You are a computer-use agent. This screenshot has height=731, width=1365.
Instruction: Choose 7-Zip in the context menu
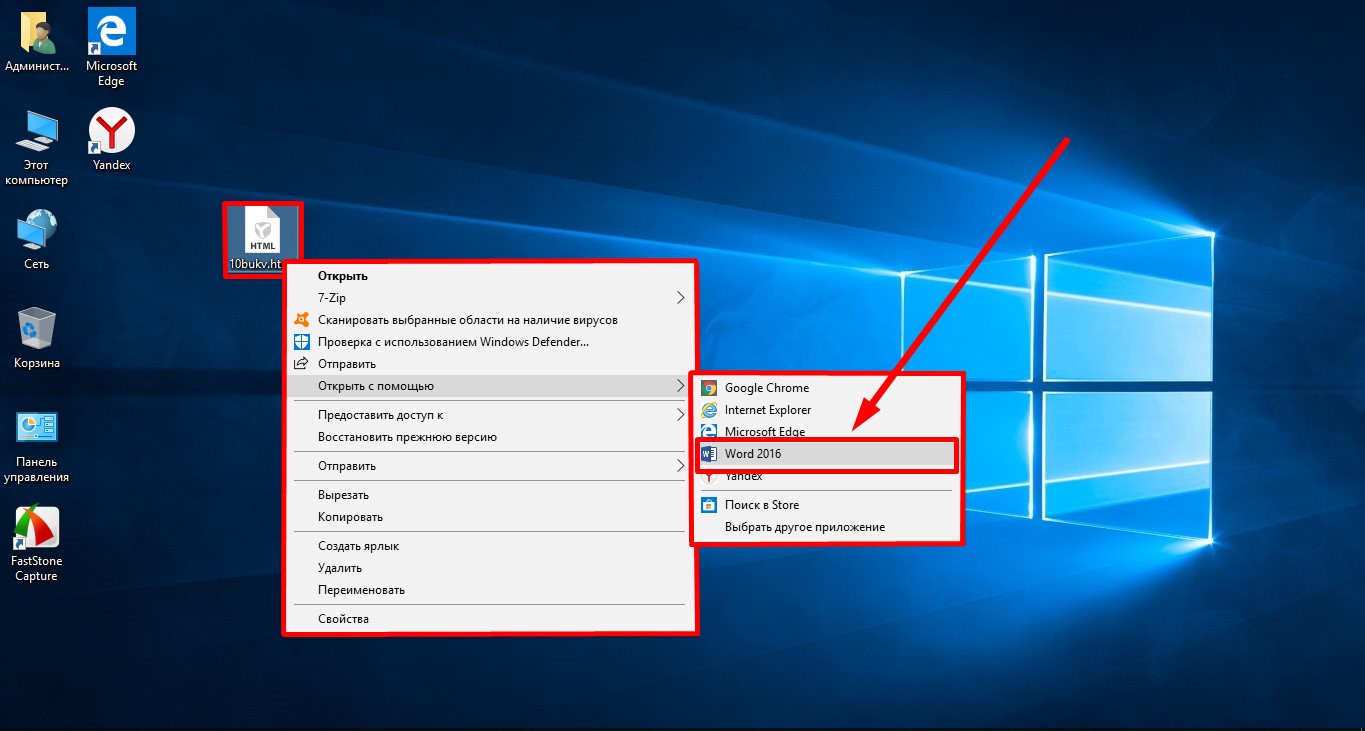tap(489, 298)
